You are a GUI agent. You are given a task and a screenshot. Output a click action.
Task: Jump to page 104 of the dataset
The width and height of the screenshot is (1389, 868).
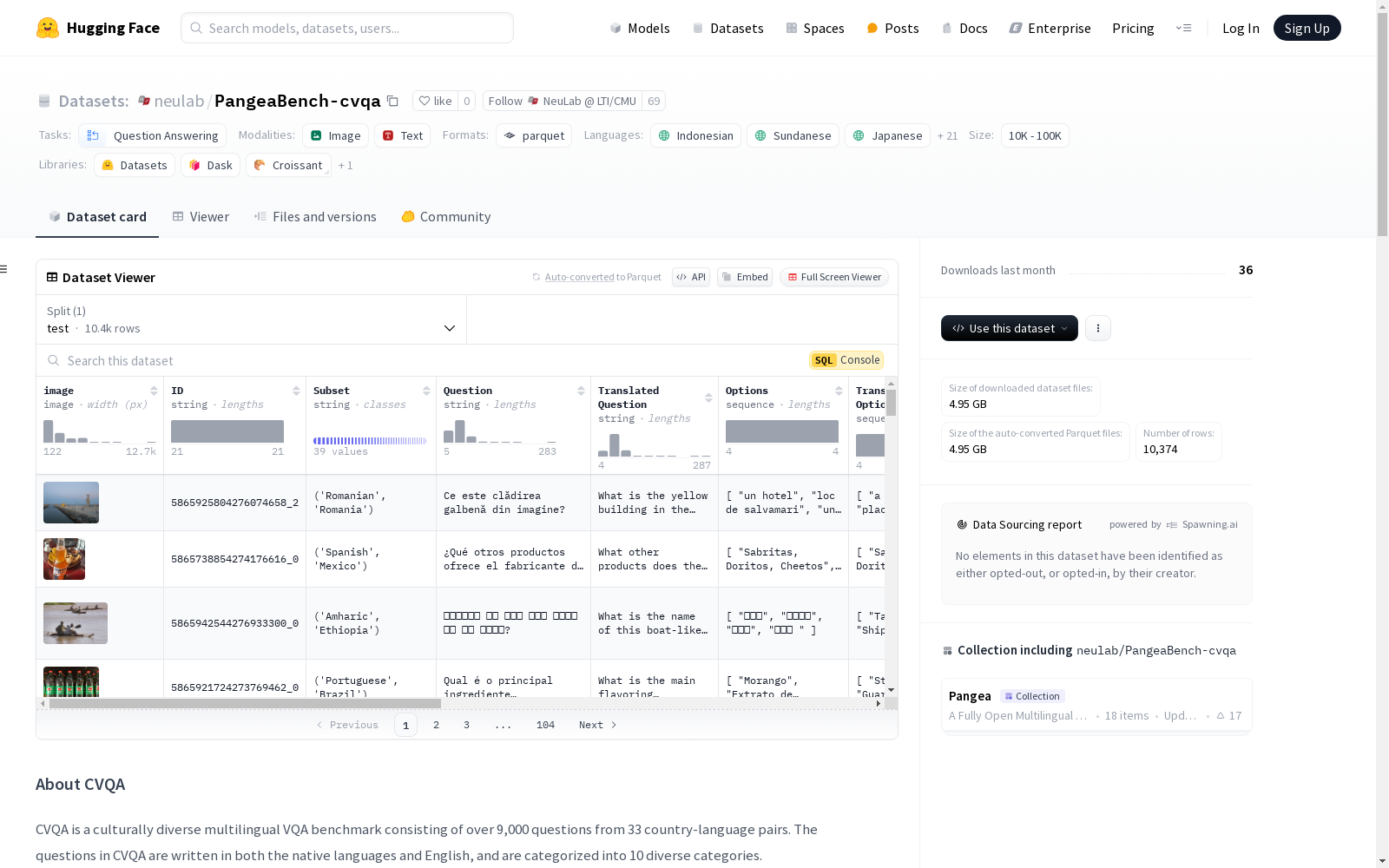(x=545, y=725)
